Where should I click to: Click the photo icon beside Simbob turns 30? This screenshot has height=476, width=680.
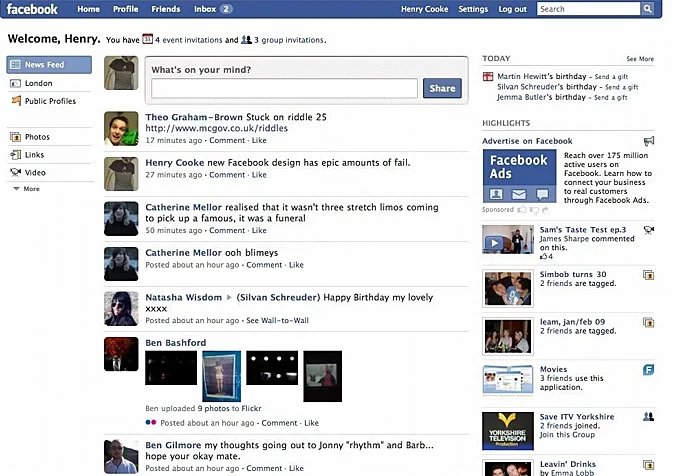point(648,275)
